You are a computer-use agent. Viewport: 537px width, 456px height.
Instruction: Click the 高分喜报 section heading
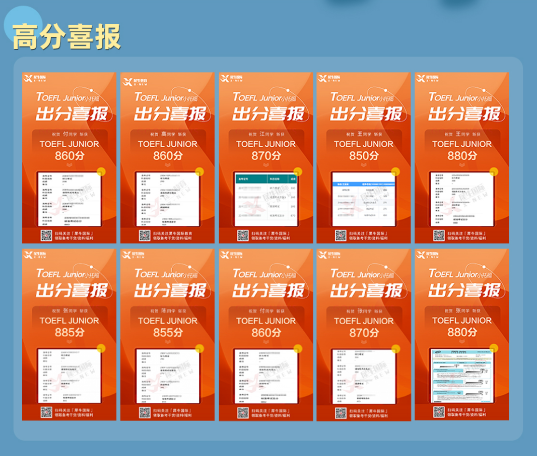point(66,37)
